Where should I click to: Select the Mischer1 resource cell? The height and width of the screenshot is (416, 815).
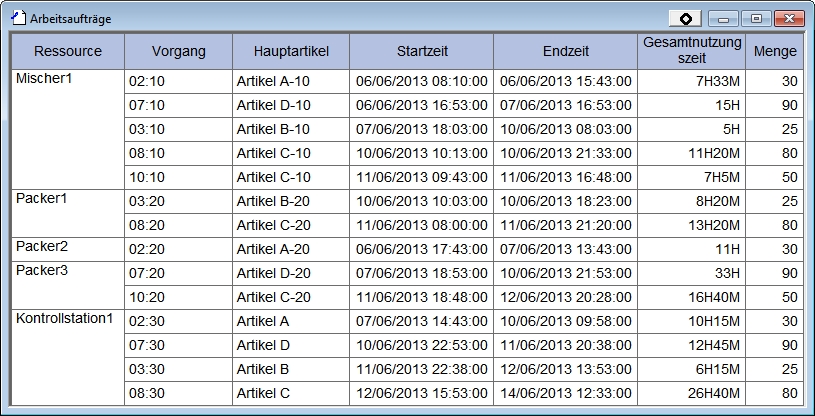tap(67, 128)
